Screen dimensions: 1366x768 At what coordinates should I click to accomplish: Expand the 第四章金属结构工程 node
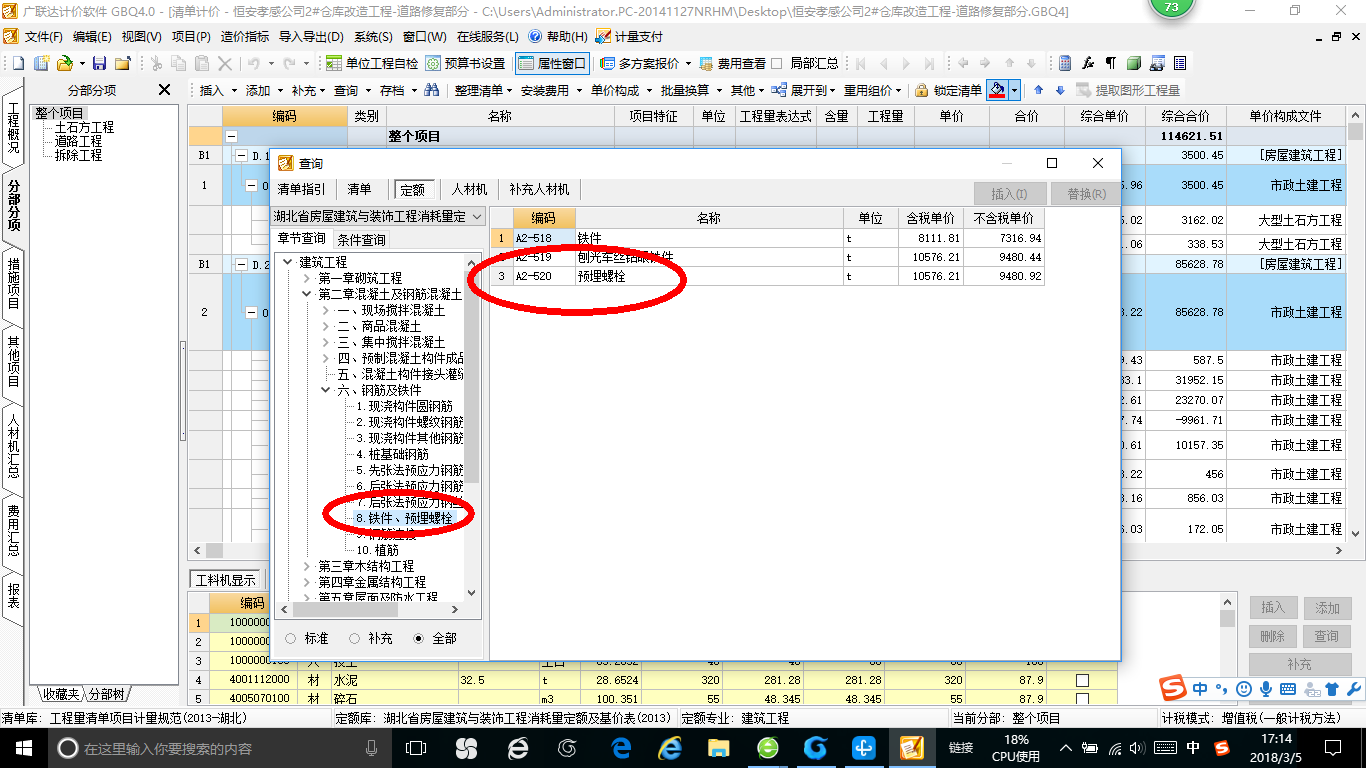(x=307, y=582)
